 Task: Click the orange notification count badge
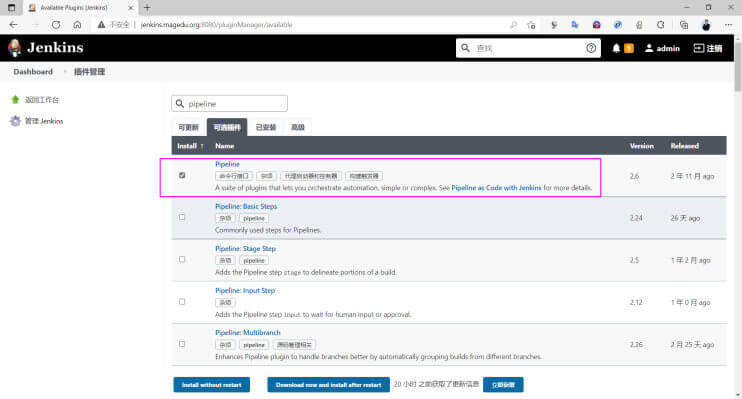[x=629, y=48]
